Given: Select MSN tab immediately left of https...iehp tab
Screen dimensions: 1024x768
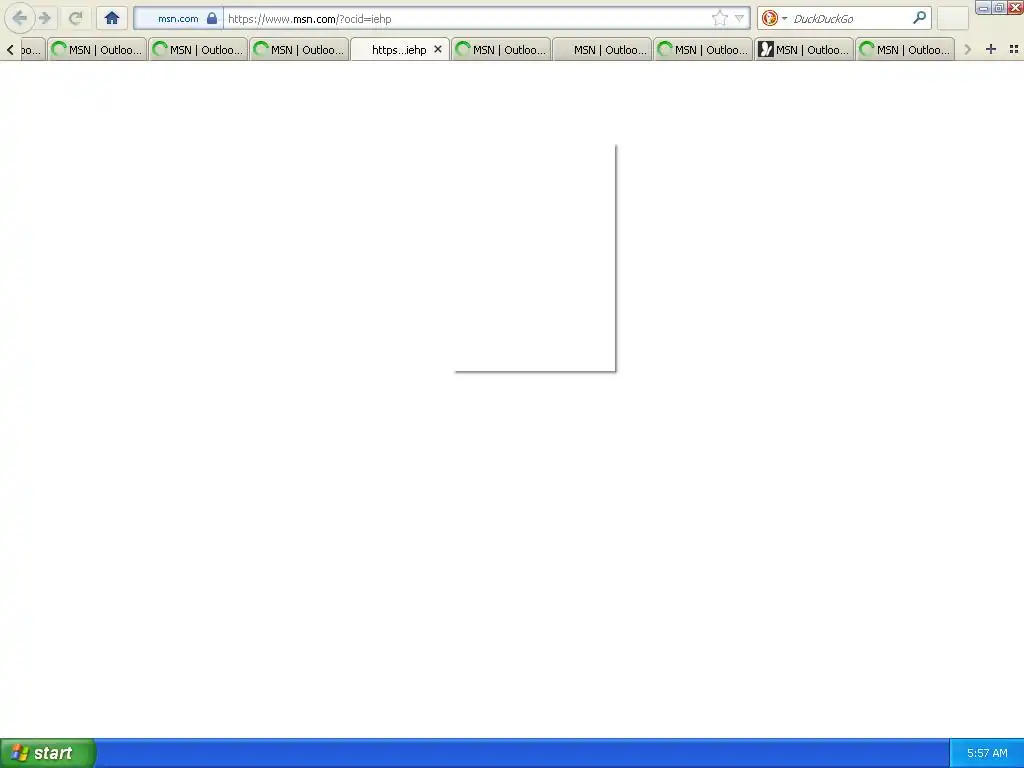Looking at the screenshot, I should [x=299, y=49].
